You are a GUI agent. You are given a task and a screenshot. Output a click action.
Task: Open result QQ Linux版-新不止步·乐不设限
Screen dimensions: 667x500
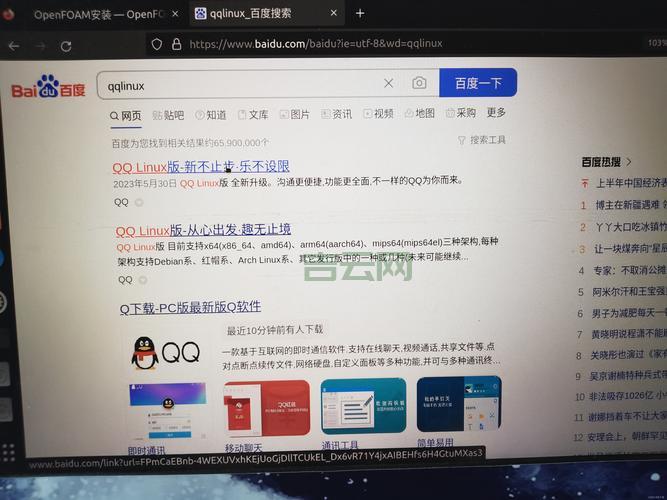pyautogui.click(x=201, y=167)
